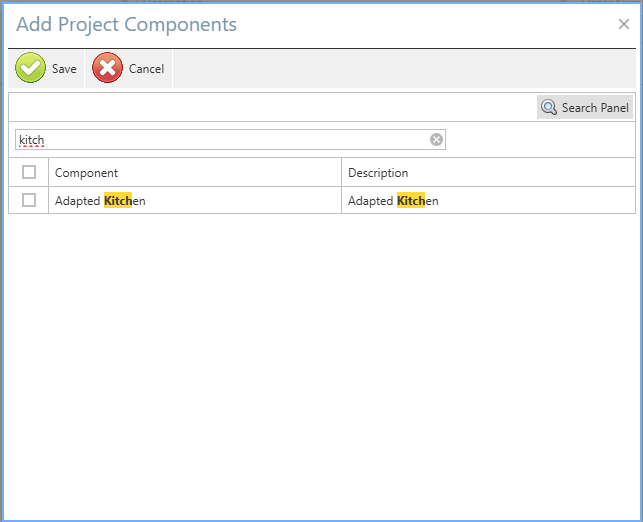643x522 pixels.
Task: Click the green checkmark Save icon
Action: click(30, 68)
